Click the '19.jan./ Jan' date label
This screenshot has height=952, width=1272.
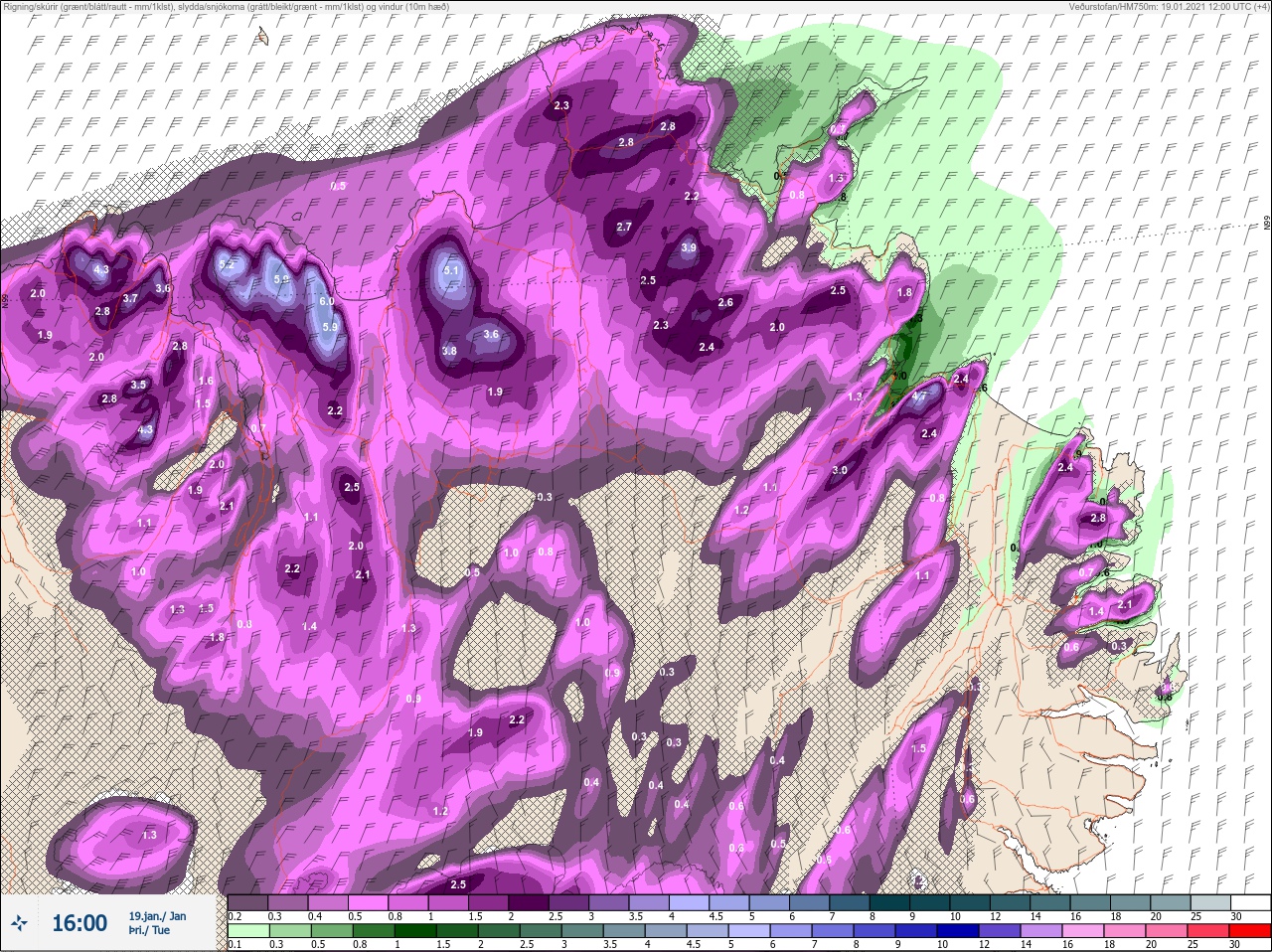point(157,915)
